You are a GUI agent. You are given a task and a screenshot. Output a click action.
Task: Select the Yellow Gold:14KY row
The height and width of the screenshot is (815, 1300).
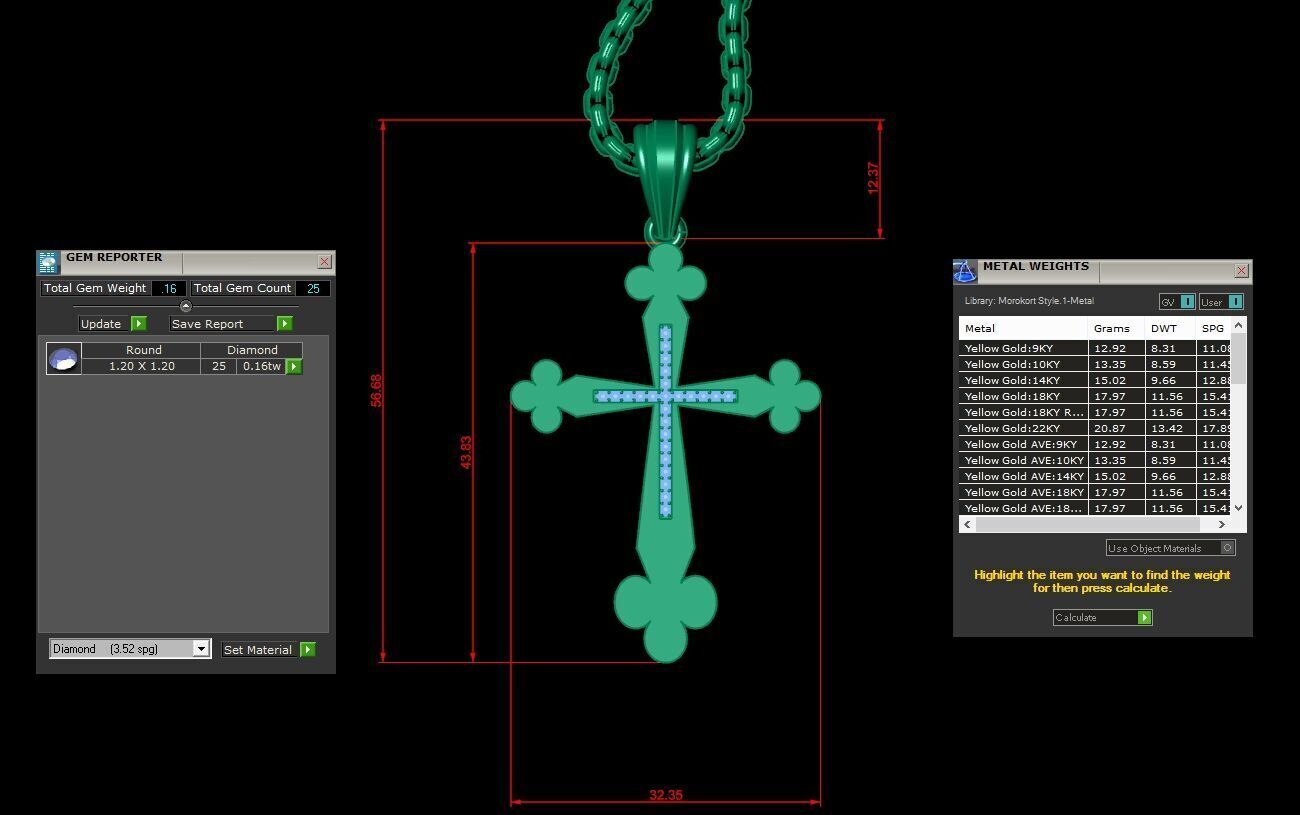(x=1095, y=380)
